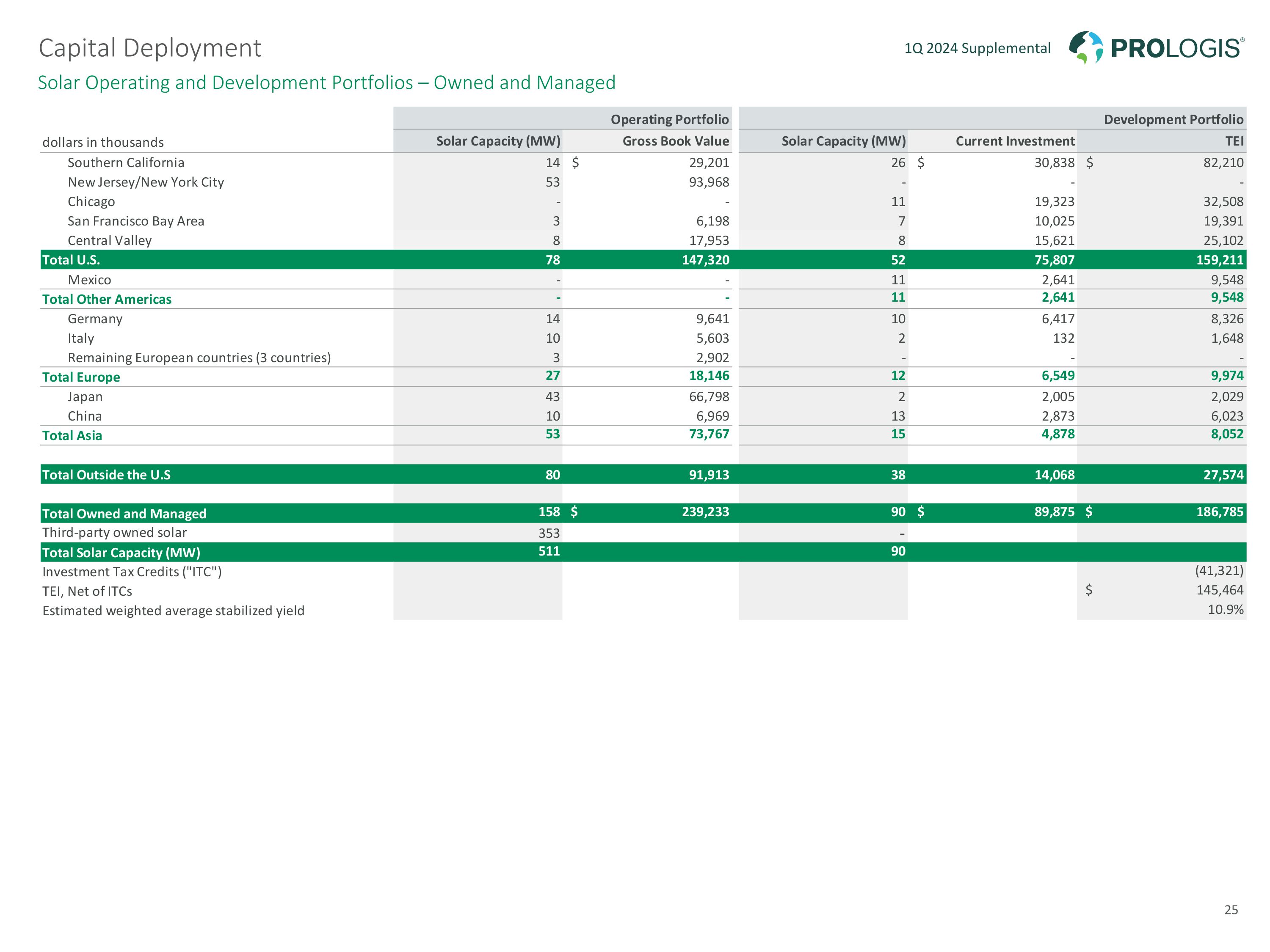The height and width of the screenshot is (952, 1270).
Task: Click the page number 25
Action: tap(1231, 910)
